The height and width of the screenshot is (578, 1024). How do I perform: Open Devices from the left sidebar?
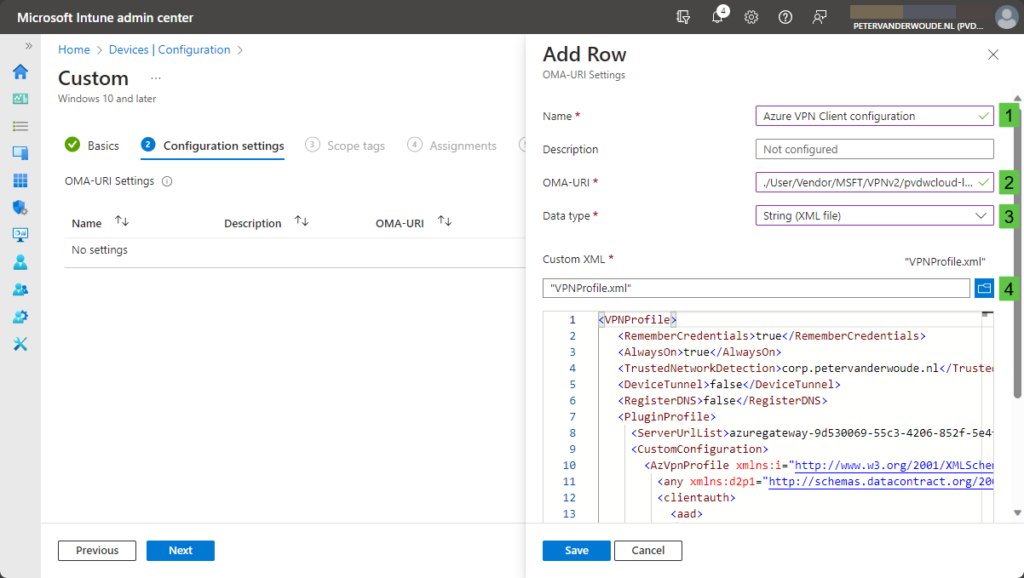20,153
